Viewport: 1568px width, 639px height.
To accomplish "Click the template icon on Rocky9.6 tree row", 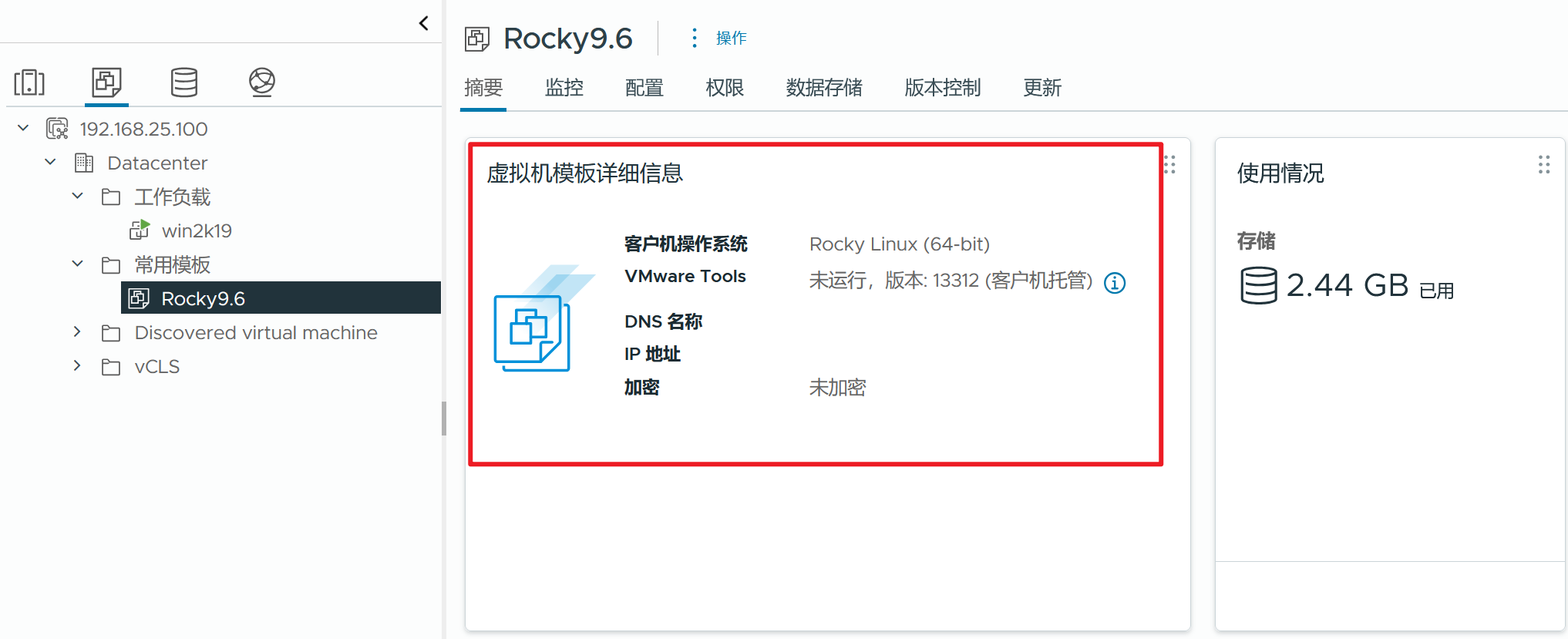I will coord(139,298).
